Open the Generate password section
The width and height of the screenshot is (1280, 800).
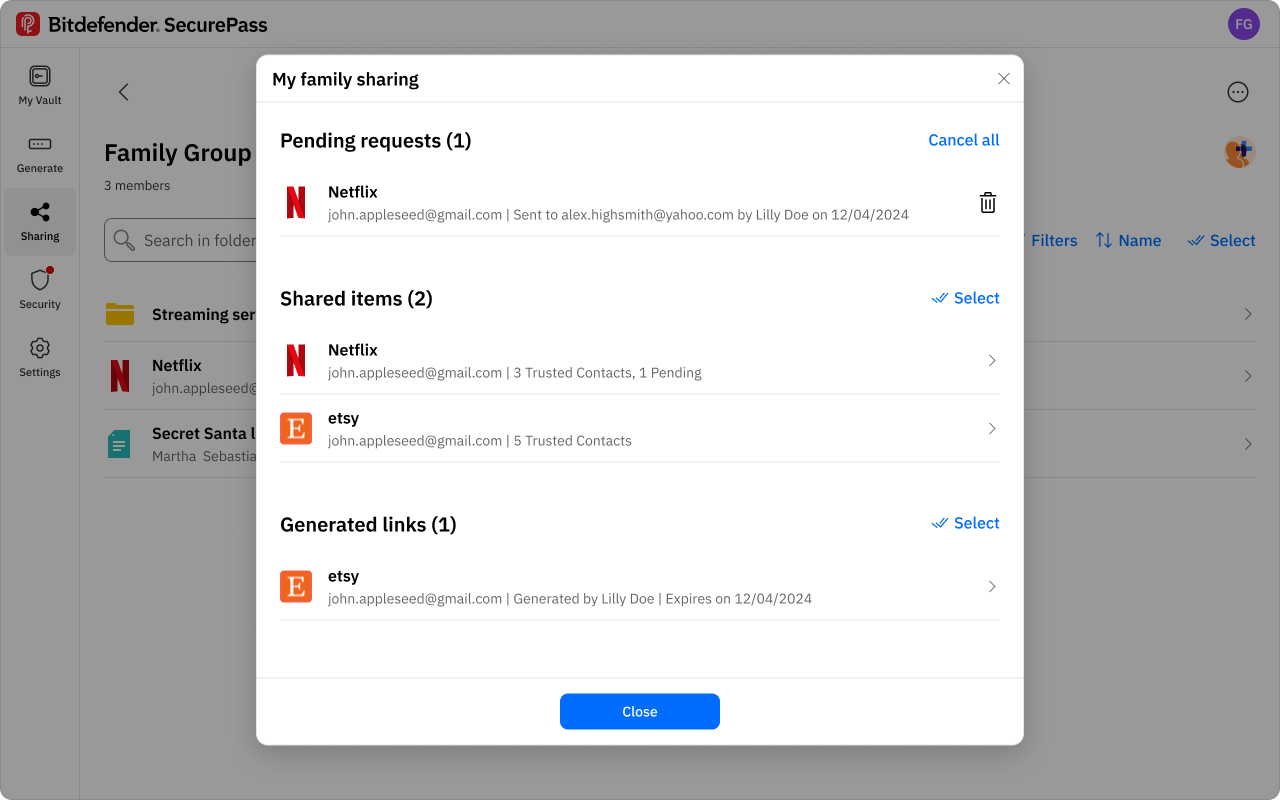40,153
